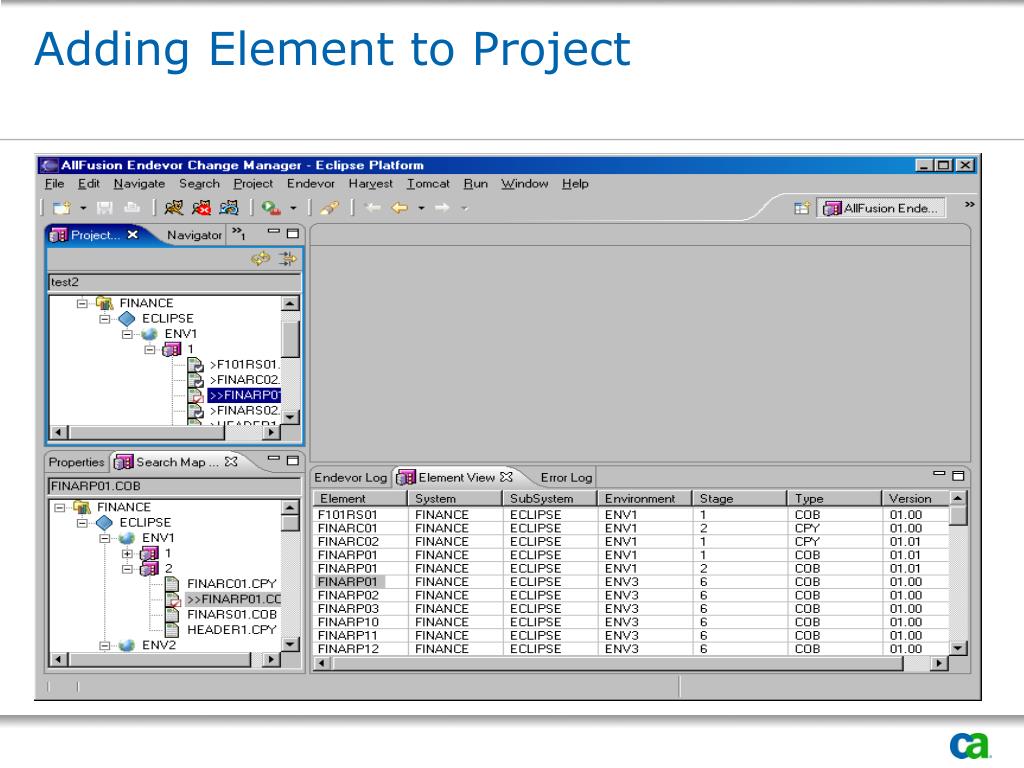Viewport: 1024px width, 768px height.
Task: Click the yellow Back arrow icon
Action: [x=399, y=208]
